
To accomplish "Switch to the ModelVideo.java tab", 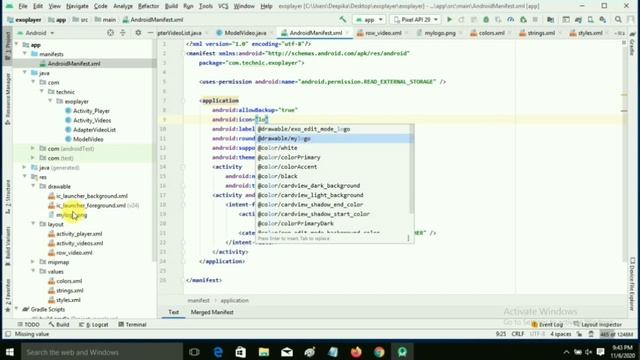I will pos(245,33).
